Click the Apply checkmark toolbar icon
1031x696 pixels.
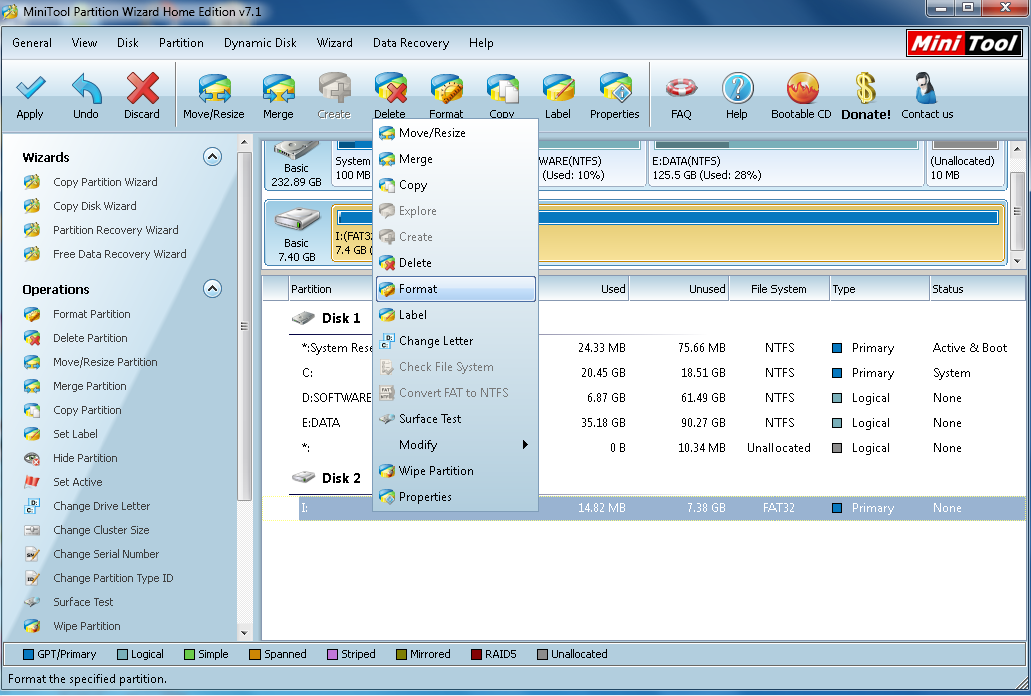click(x=30, y=88)
